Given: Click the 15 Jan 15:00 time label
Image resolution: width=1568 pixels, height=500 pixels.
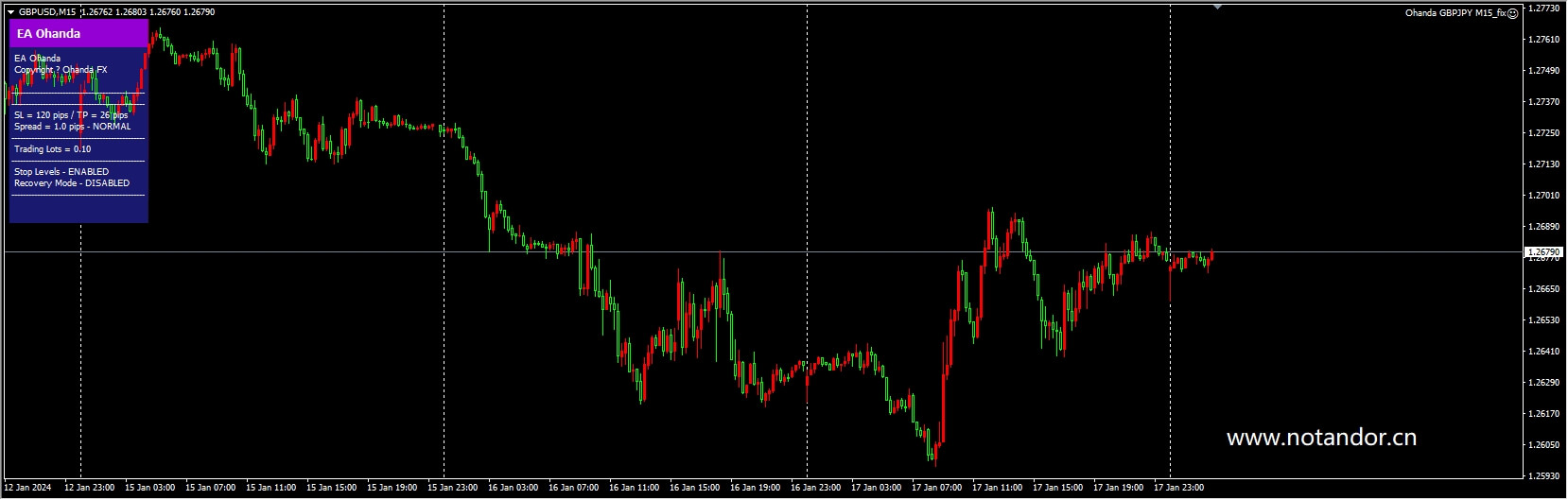Looking at the screenshot, I should click(332, 488).
